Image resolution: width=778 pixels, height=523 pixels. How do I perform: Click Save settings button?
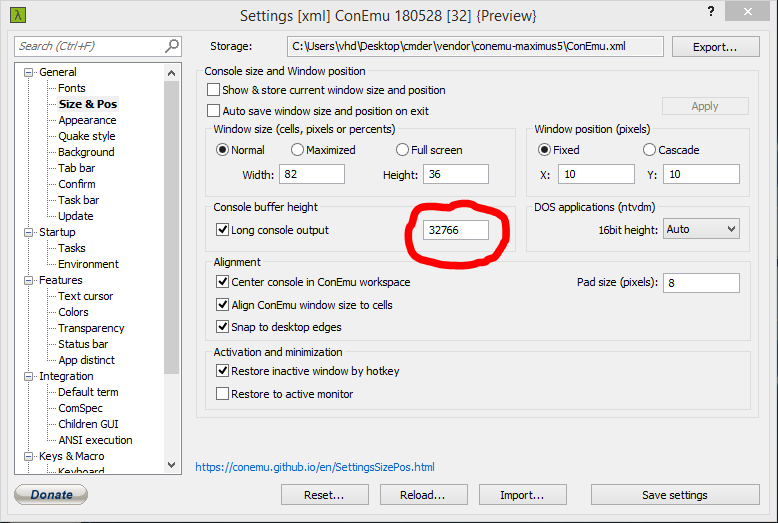[675, 495]
